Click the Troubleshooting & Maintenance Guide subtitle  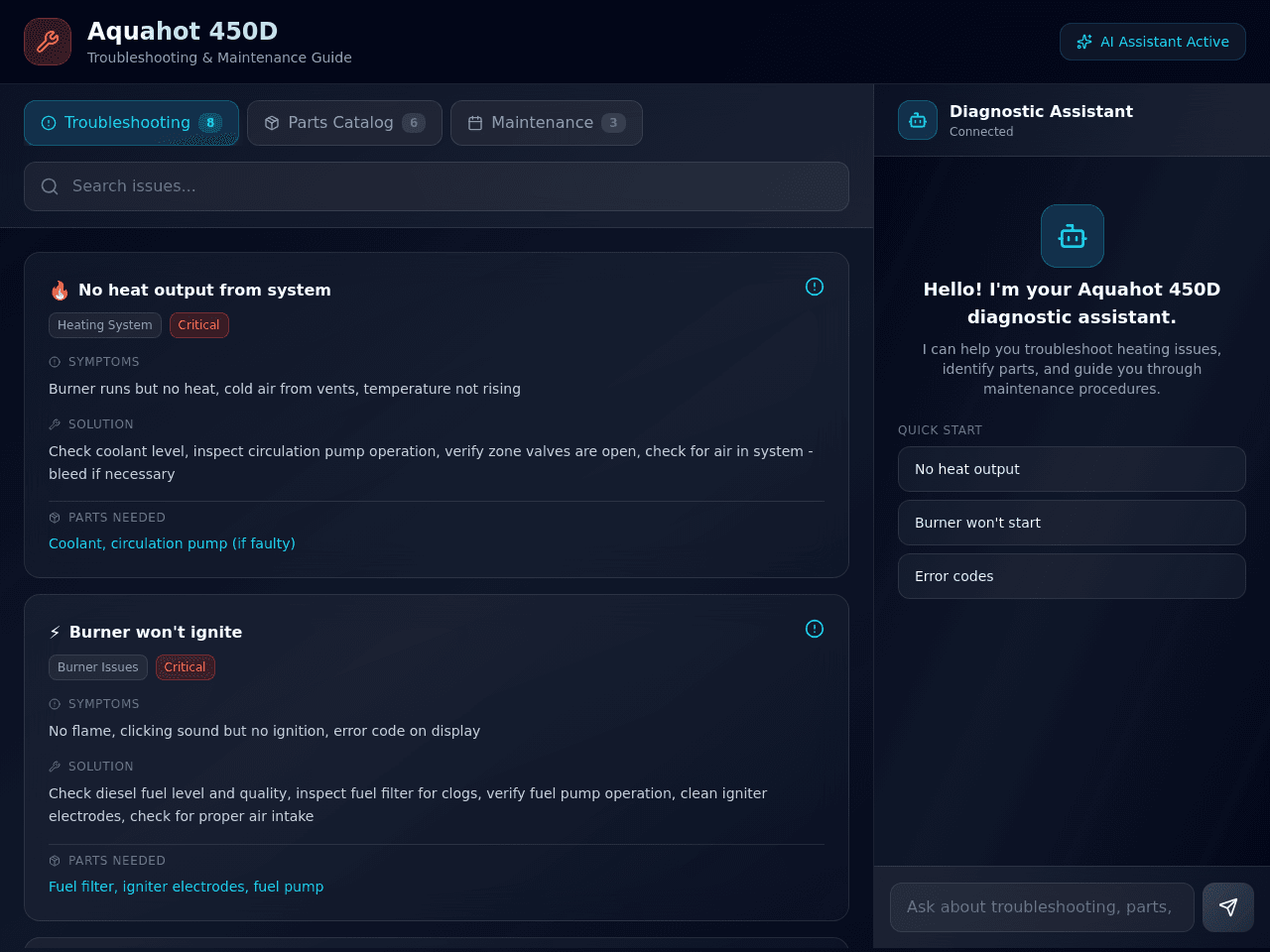(x=219, y=58)
